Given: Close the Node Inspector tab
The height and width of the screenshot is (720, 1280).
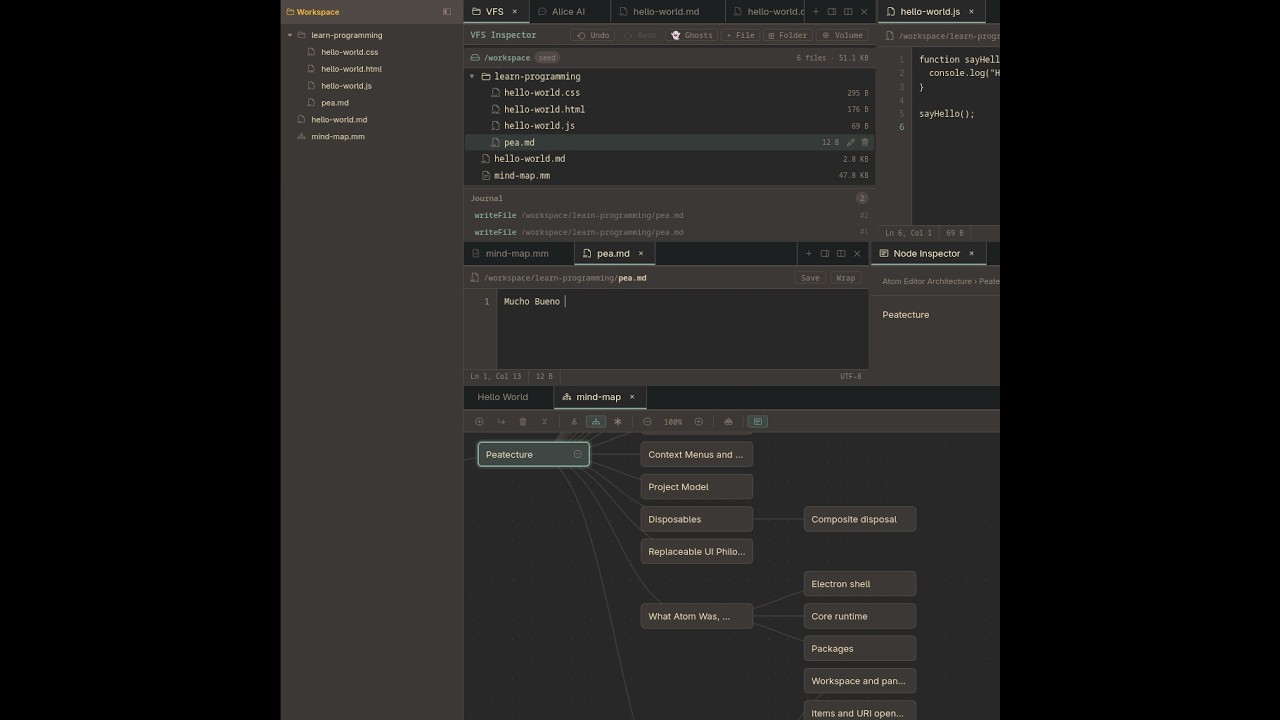Looking at the screenshot, I should click(x=971, y=254).
